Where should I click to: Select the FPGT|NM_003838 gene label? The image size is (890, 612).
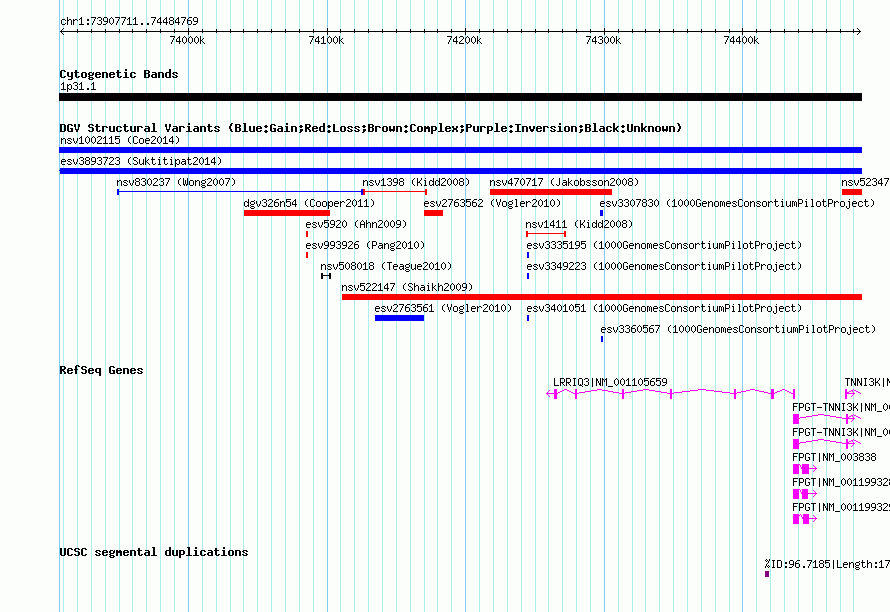point(834,457)
